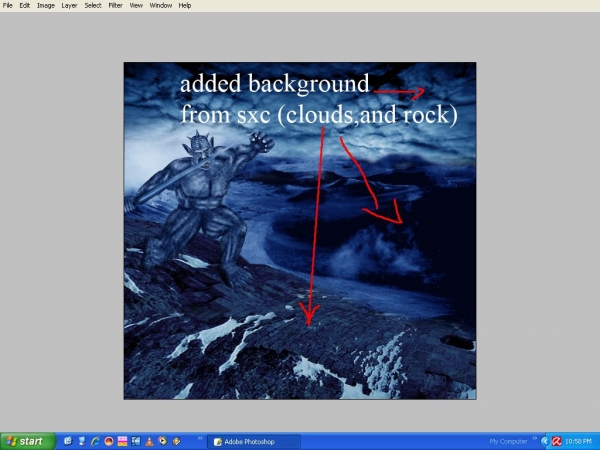Open the Help menu

pyautogui.click(x=184, y=5)
